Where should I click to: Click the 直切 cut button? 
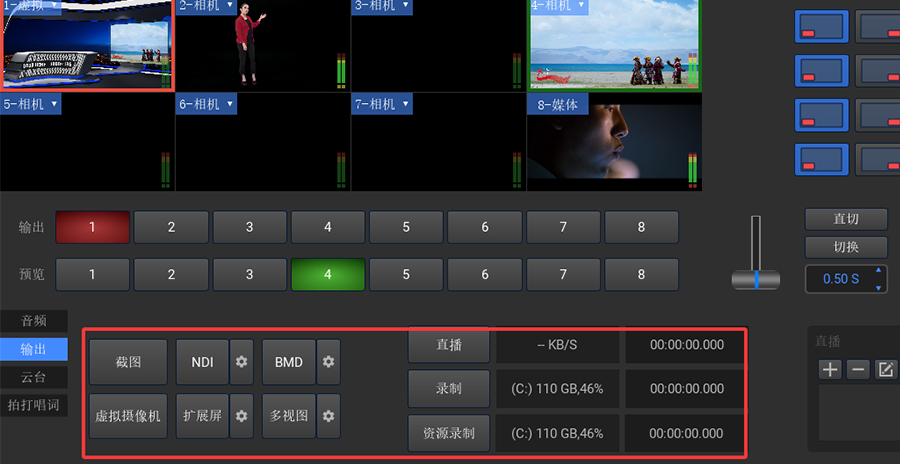[x=845, y=219]
